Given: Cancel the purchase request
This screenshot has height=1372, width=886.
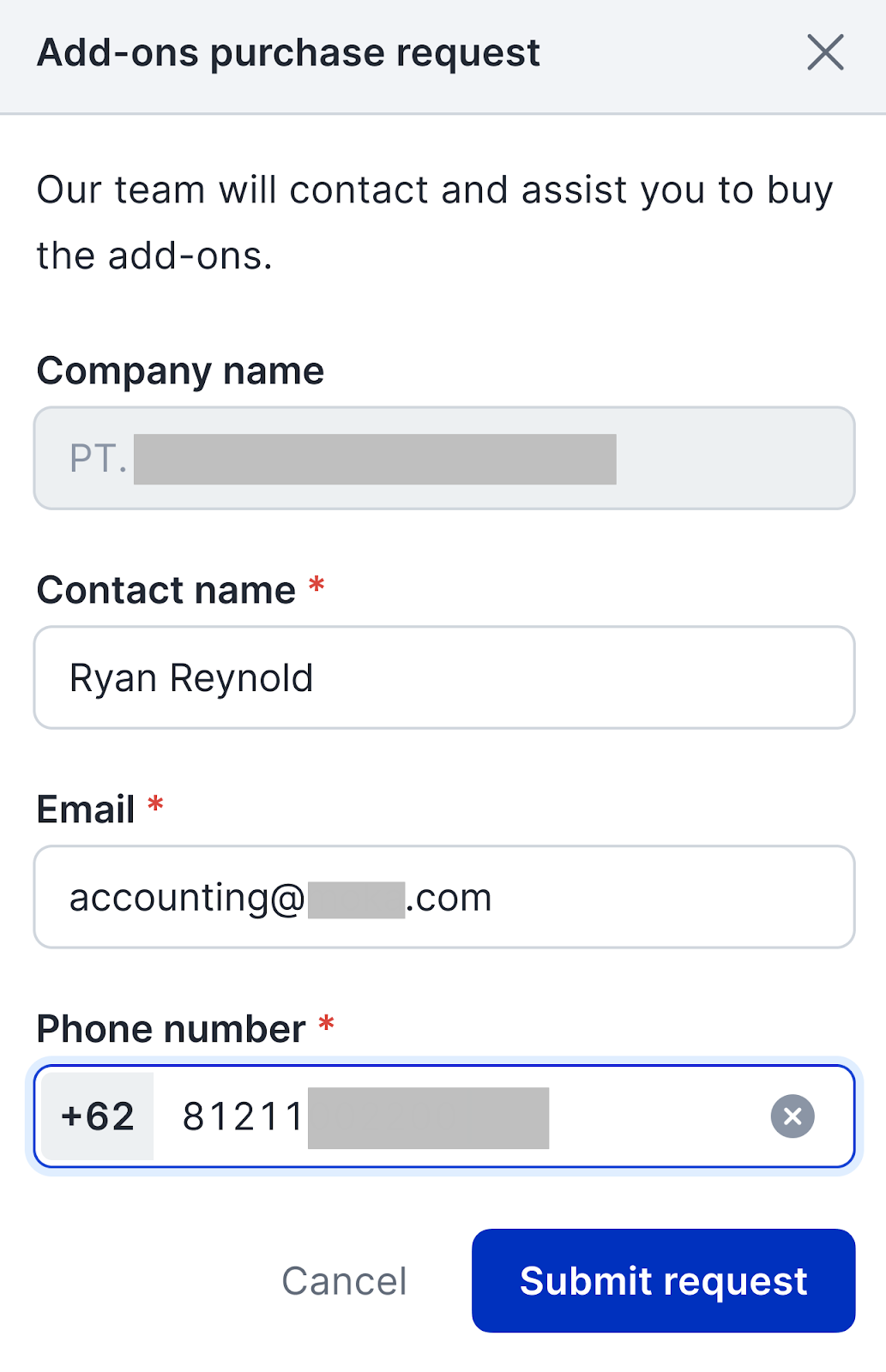Looking at the screenshot, I should (344, 1281).
